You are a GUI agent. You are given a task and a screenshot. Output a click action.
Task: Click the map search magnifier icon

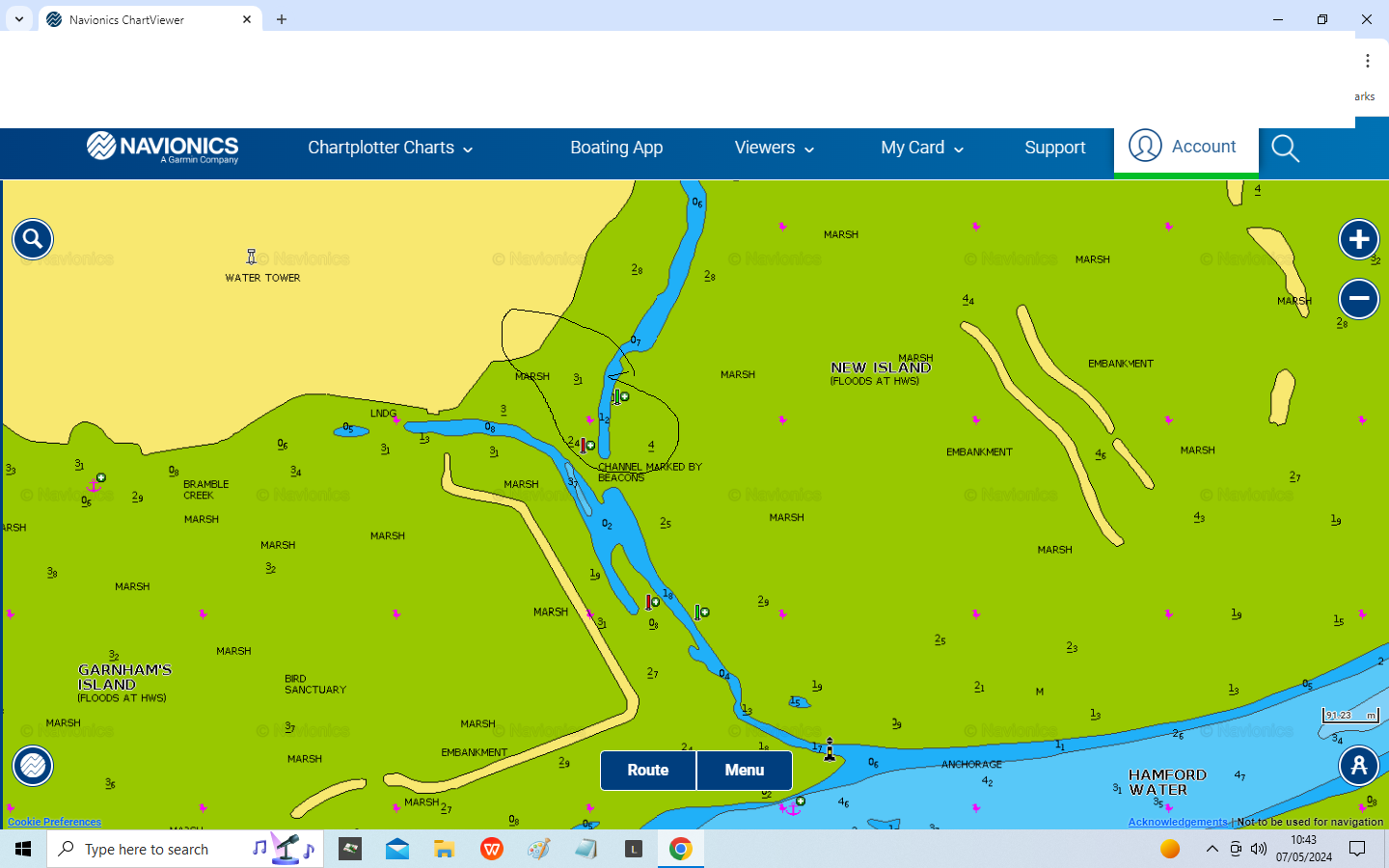click(x=33, y=239)
